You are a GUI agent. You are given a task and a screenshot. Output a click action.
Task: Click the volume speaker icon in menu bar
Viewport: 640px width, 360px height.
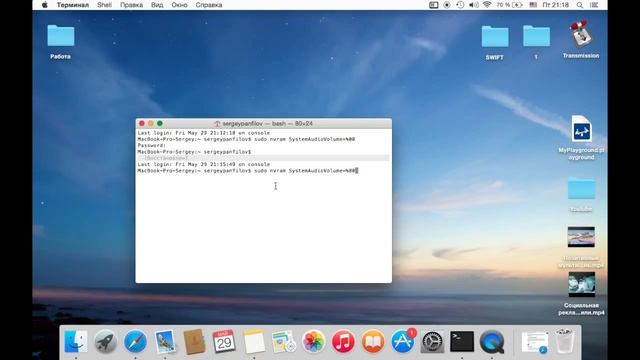(473, 5)
